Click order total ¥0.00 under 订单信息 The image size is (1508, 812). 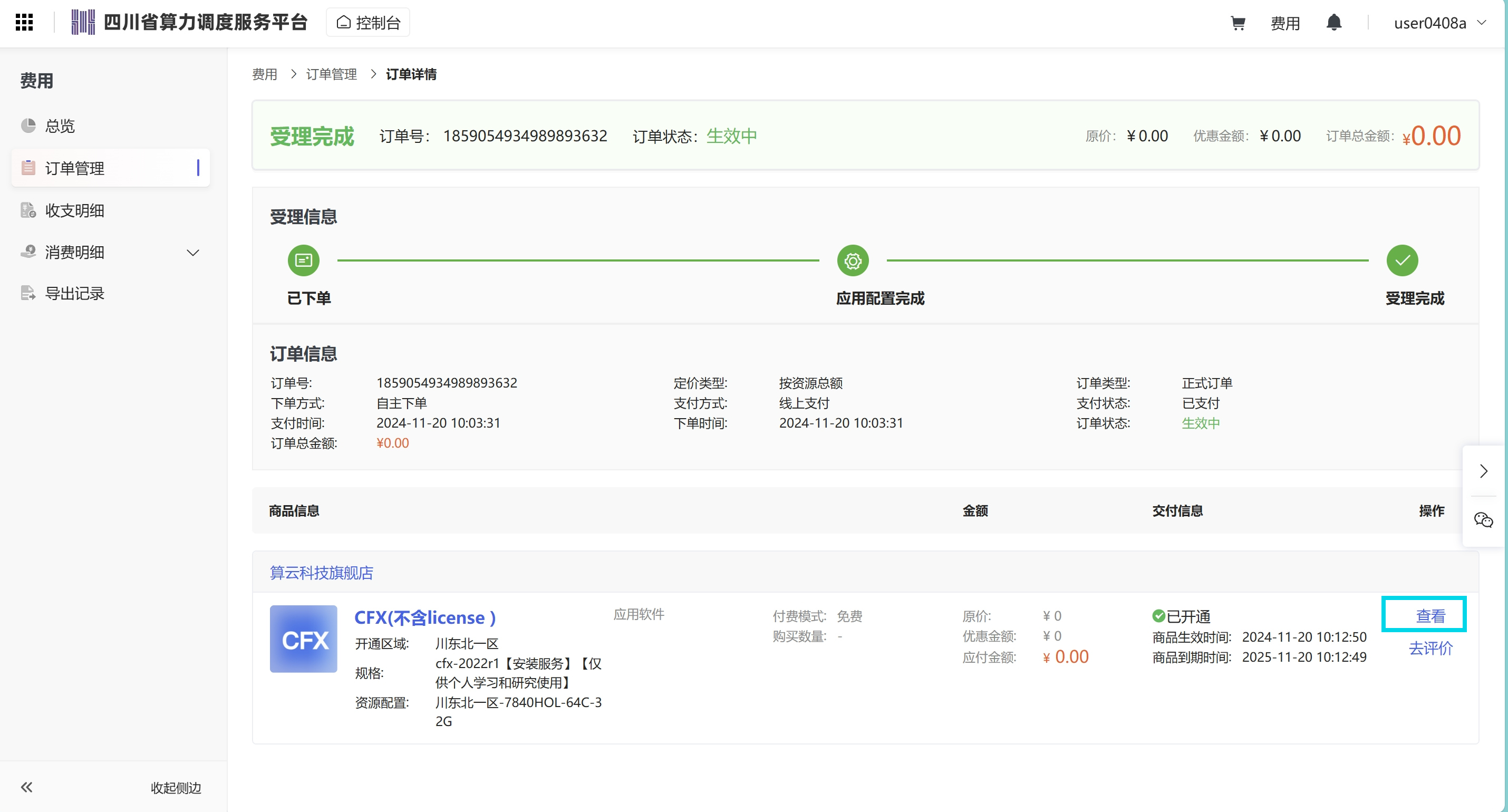[392, 443]
